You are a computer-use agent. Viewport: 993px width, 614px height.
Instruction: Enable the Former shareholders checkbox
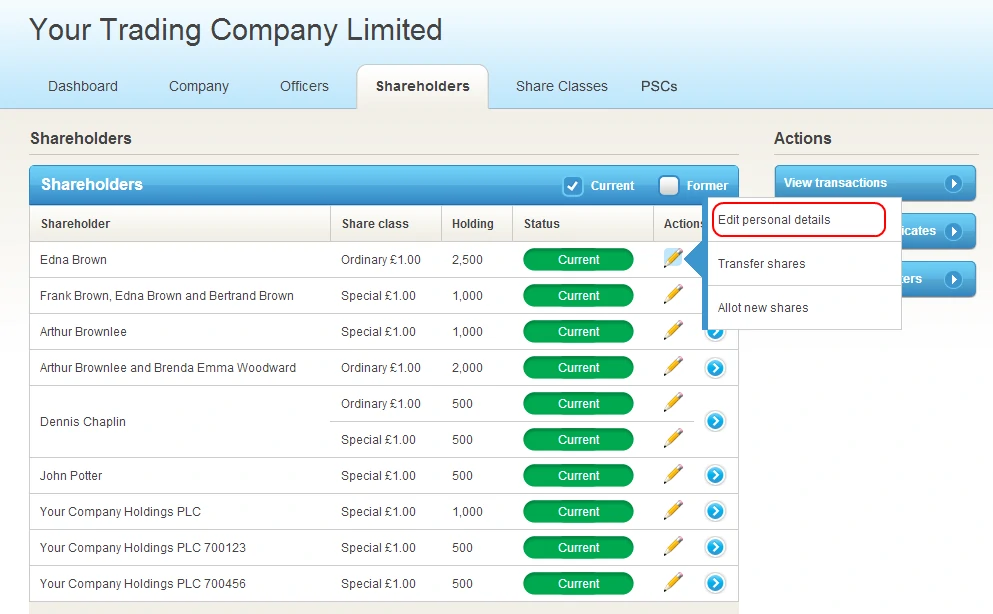[x=669, y=185]
